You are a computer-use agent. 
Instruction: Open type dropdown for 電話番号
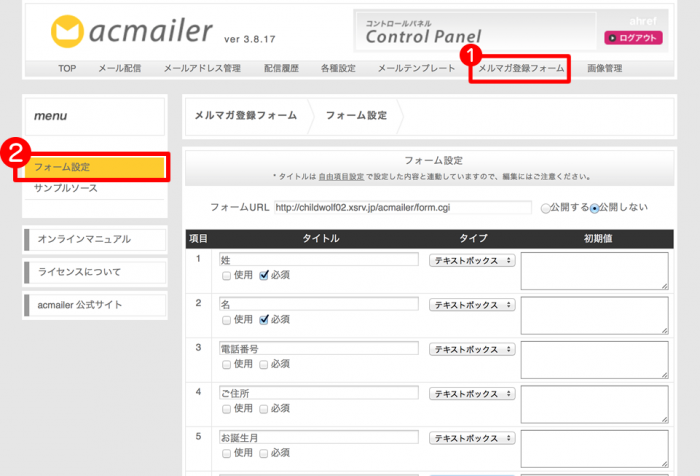tap(472, 349)
